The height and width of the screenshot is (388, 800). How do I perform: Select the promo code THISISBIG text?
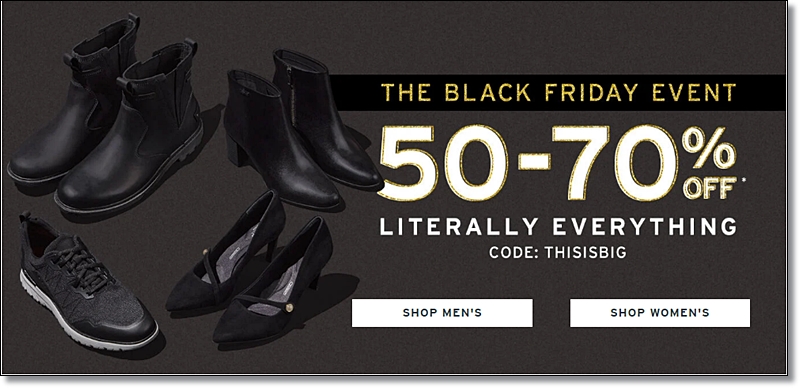click(x=585, y=253)
